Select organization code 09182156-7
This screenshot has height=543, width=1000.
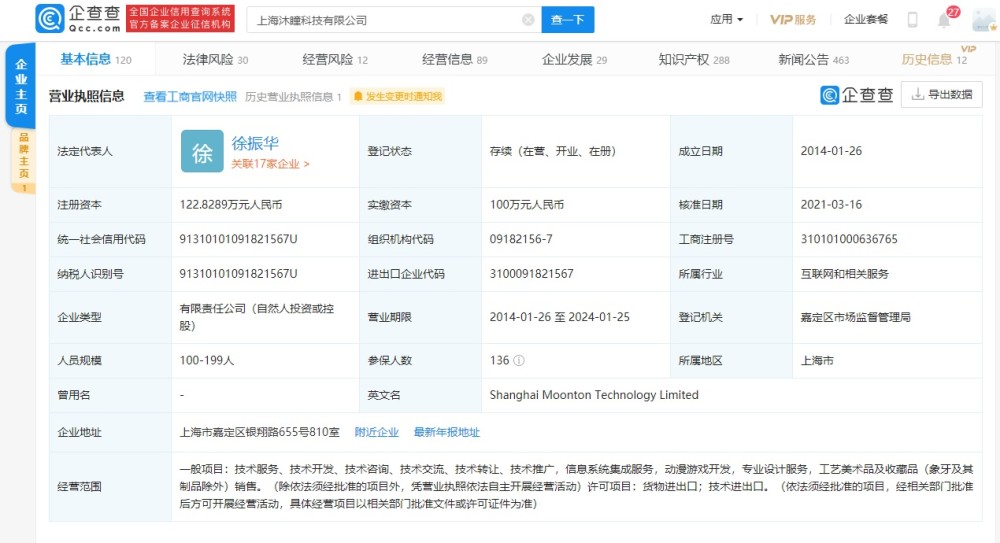tap(521, 239)
